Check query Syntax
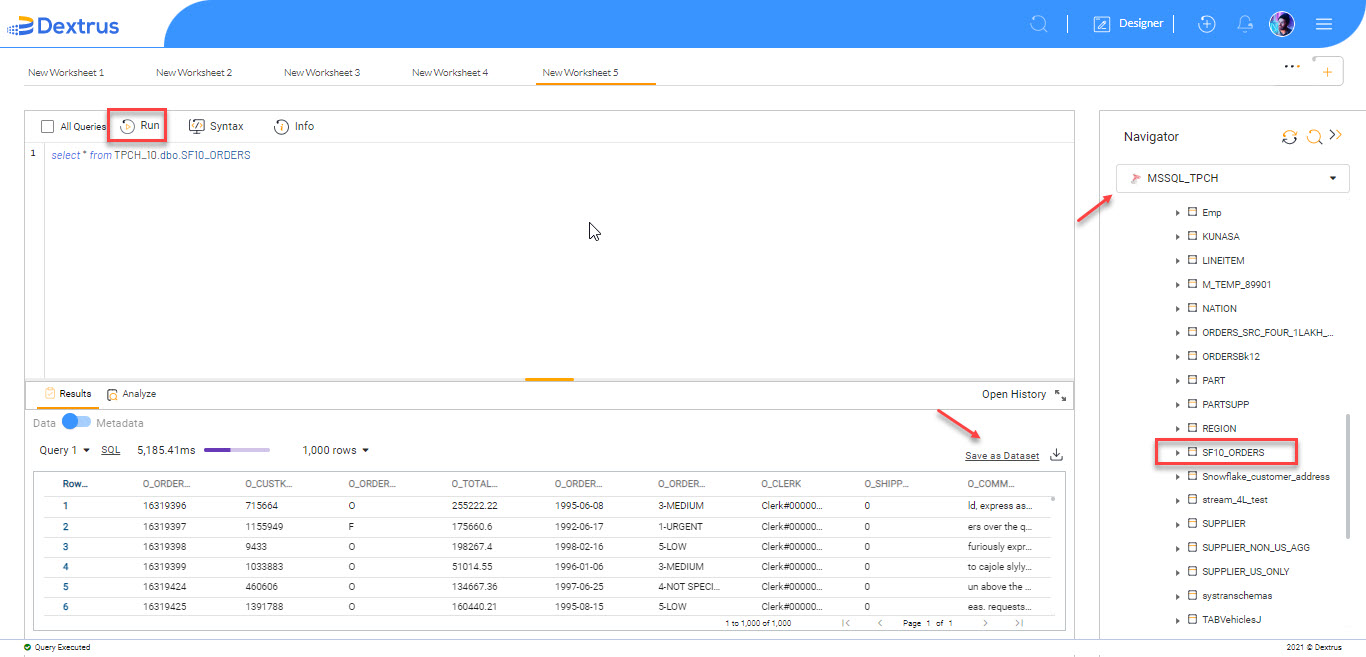 (x=216, y=126)
